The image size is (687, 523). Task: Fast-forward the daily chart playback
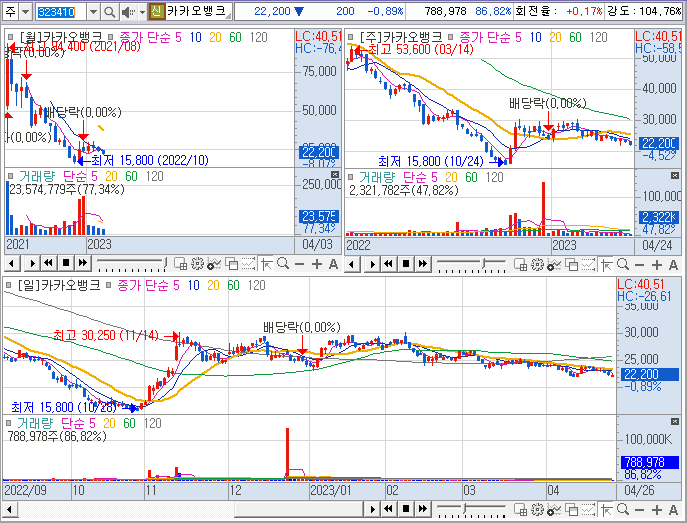[x=423, y=509]
